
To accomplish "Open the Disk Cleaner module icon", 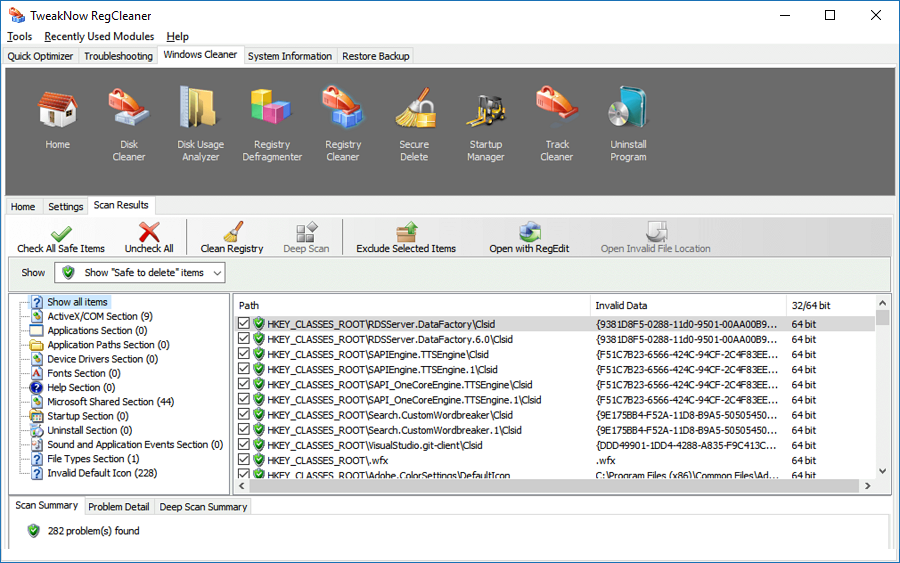I will pos(129,108).
